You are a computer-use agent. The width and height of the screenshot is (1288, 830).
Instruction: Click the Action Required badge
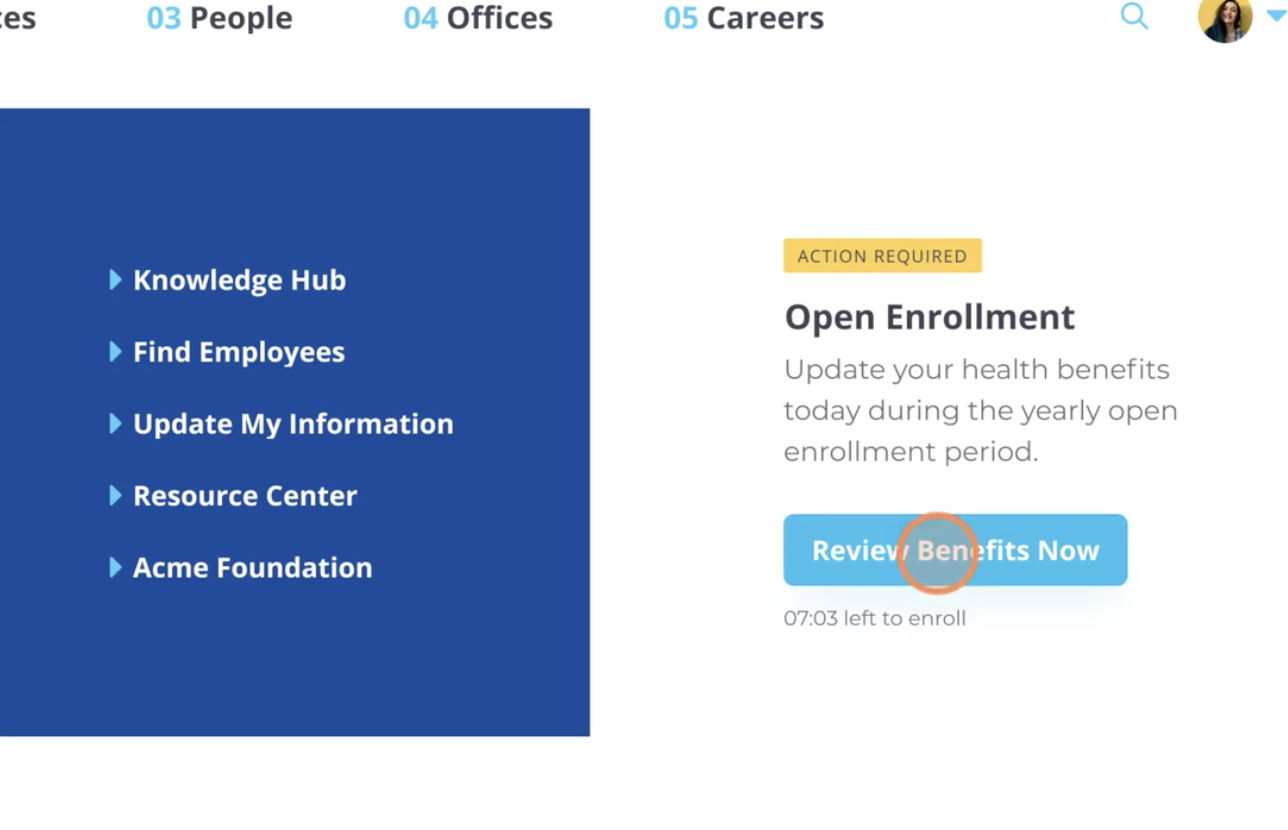click(882, 256)
